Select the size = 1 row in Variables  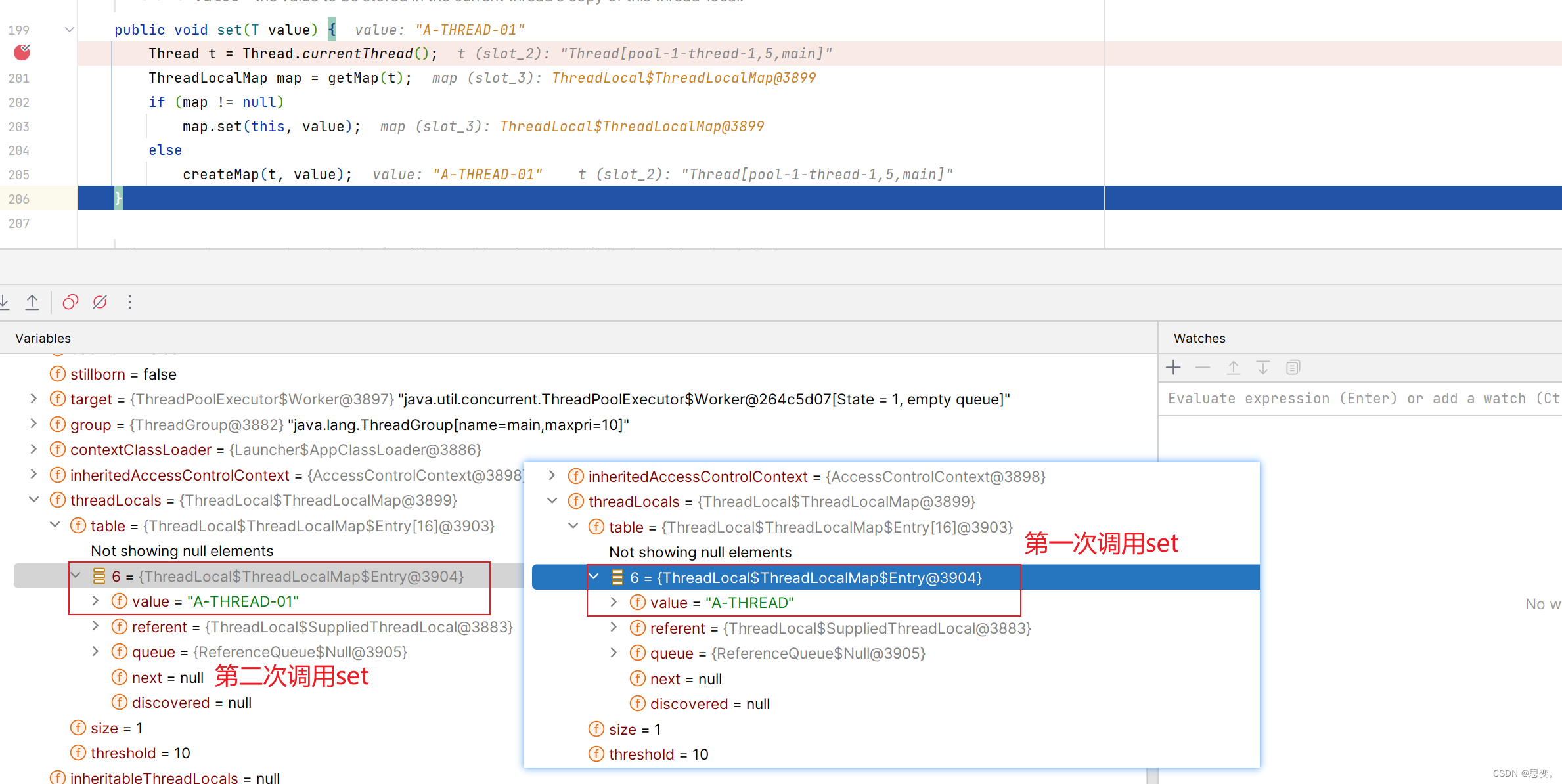(106, 728)
